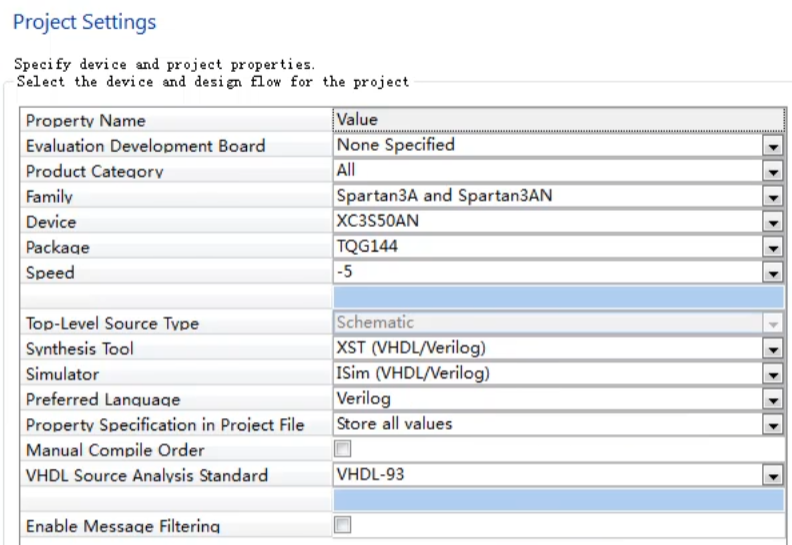This screenshot has height=545, width=792.
Task: Expand the Device dropdown showing XC3S50AN
Action: (772, 222)
